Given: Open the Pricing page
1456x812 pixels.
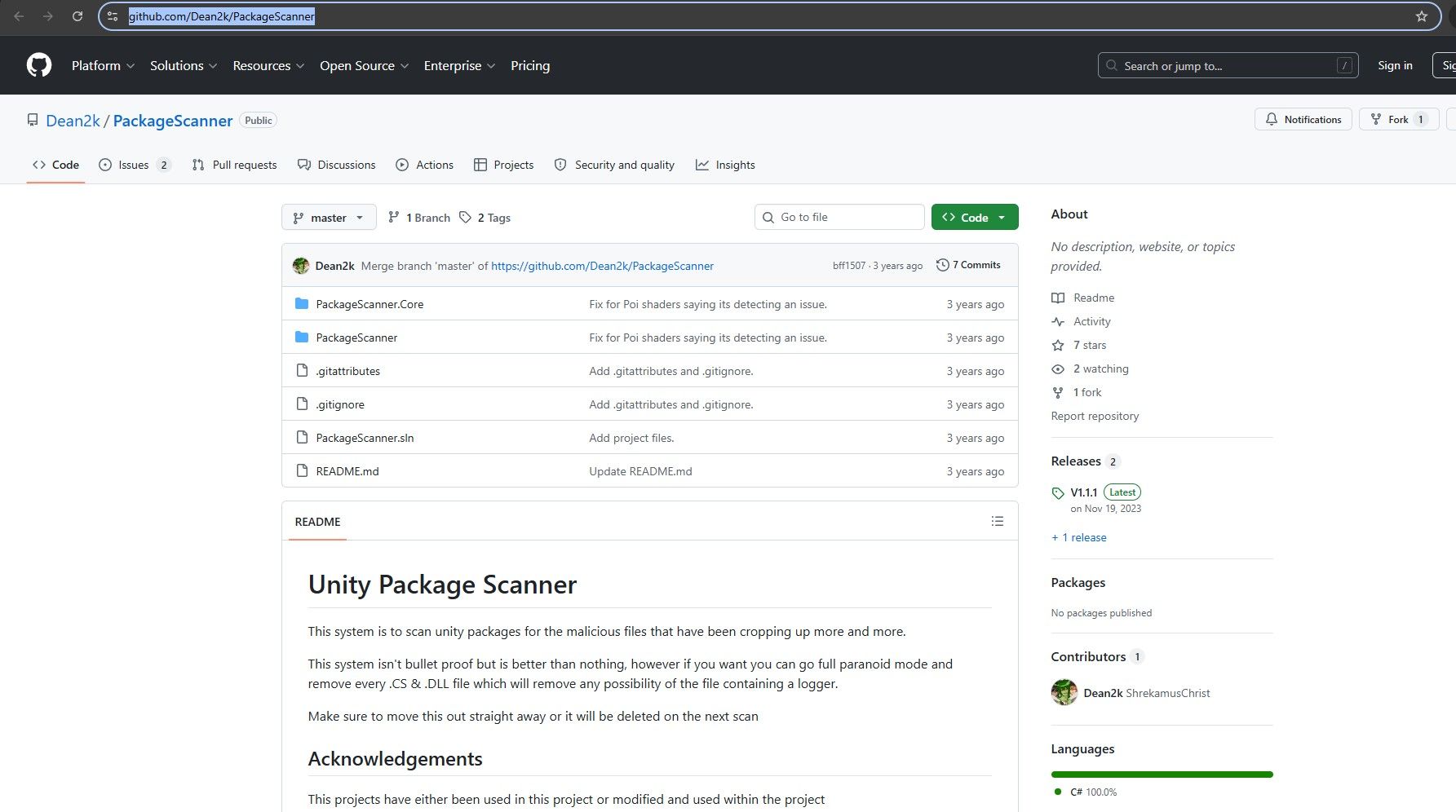Looking at the screenshot, I should coord(530,66).
